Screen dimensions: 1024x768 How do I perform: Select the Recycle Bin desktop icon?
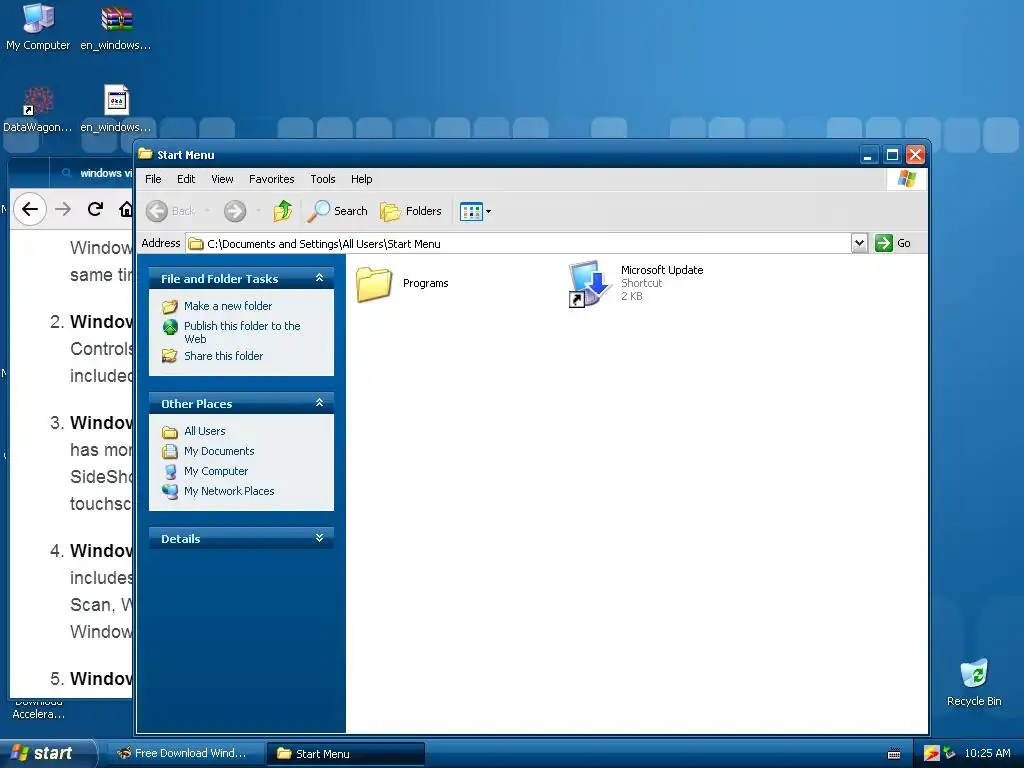pyautogui.click(x=974, y=682)
